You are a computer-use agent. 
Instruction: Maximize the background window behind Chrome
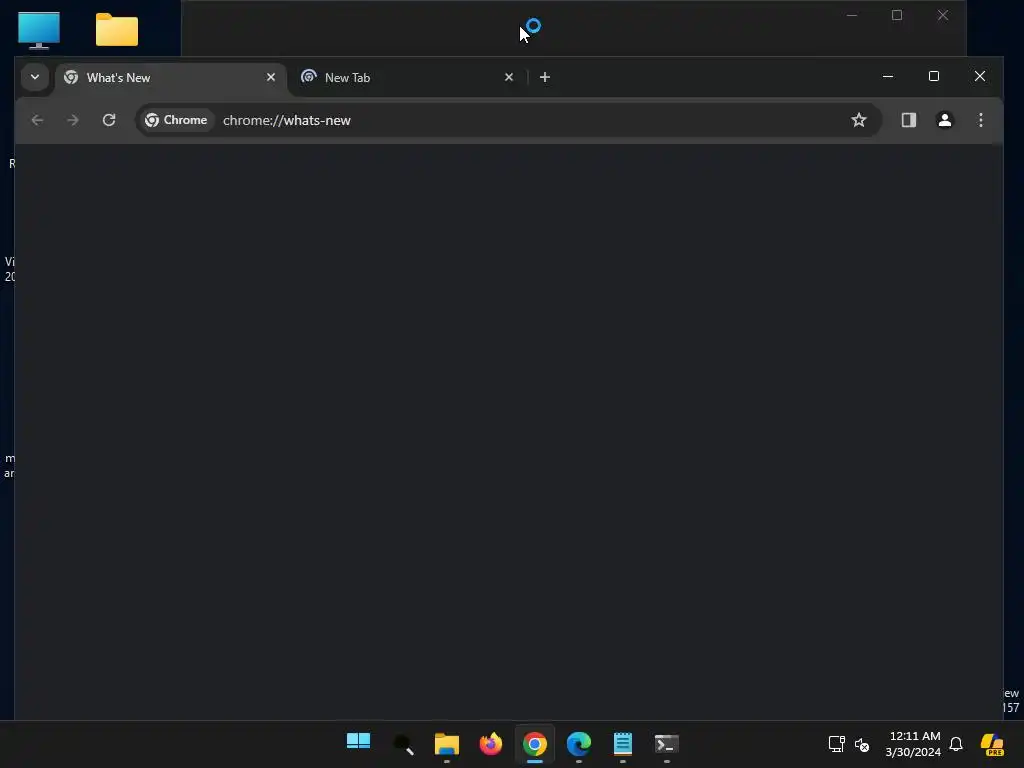click(897, 15)
